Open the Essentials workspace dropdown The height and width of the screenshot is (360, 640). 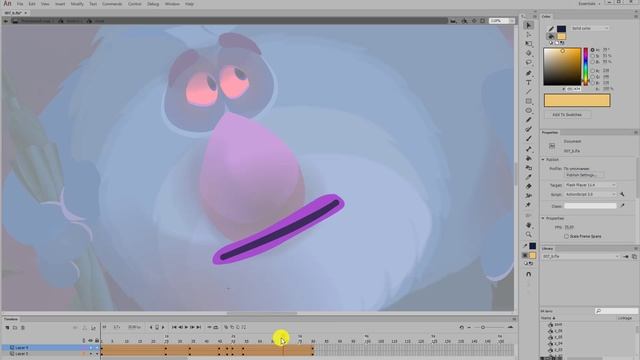[x=589, y=4]
